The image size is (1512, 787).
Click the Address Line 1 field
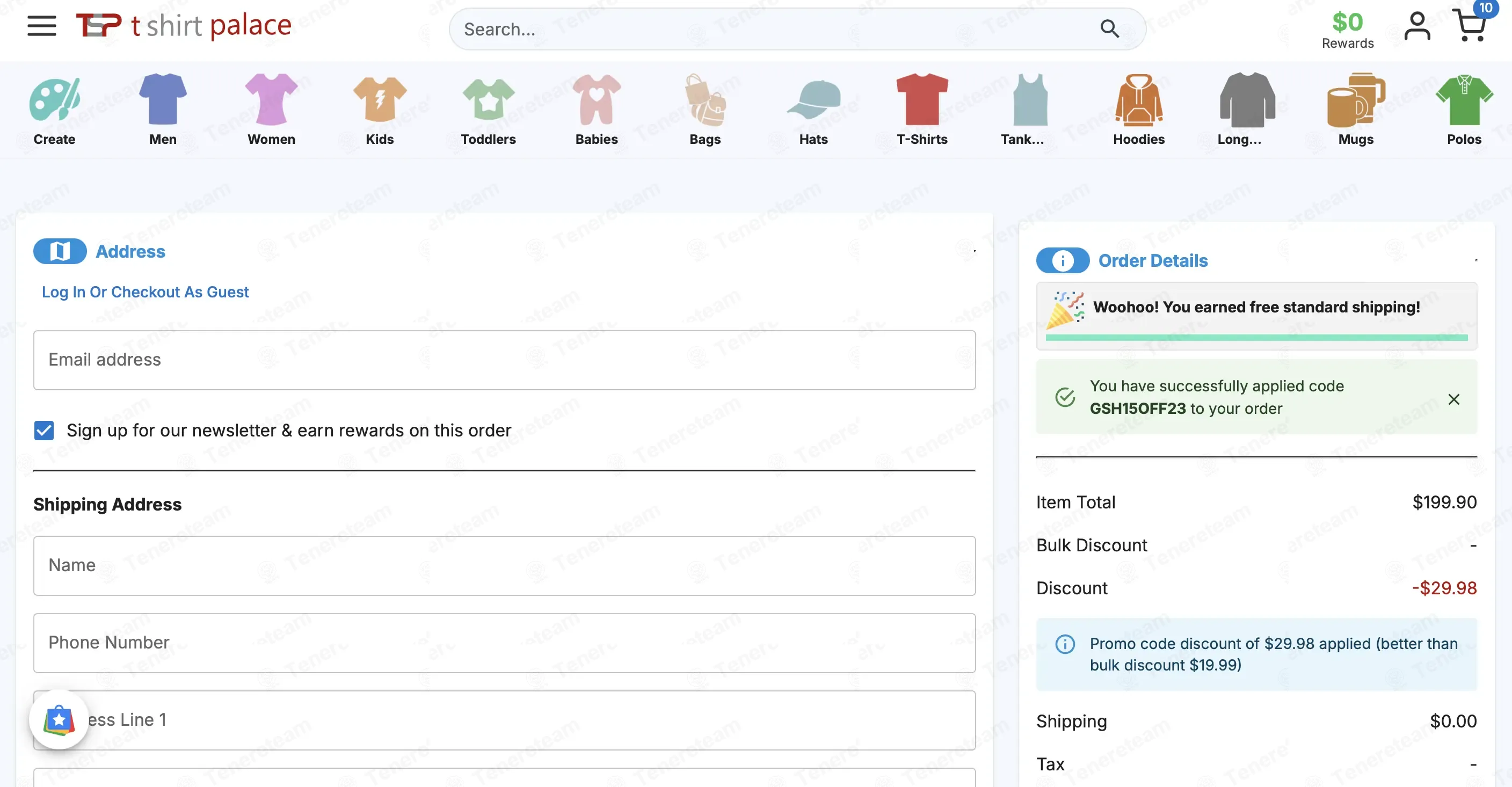[504, 720]
